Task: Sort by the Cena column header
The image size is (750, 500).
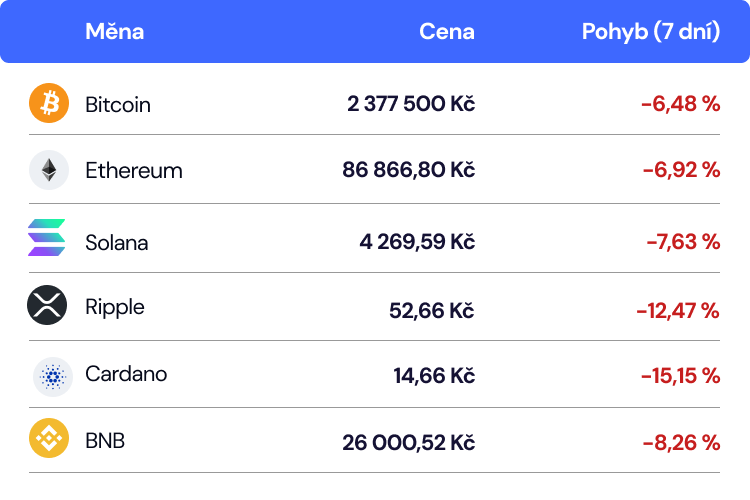Action: click(446, 31)
